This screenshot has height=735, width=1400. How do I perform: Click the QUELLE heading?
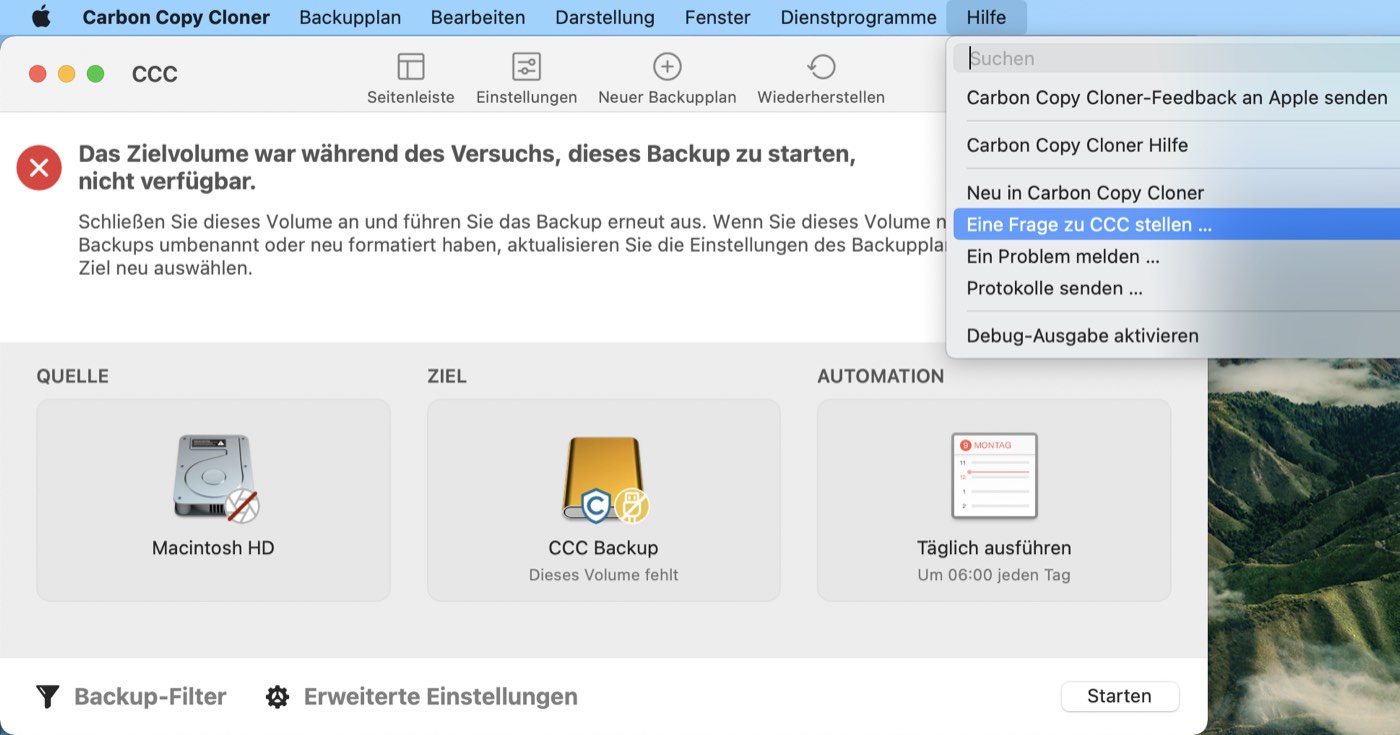pyautogui.click(x=73, y=377)
